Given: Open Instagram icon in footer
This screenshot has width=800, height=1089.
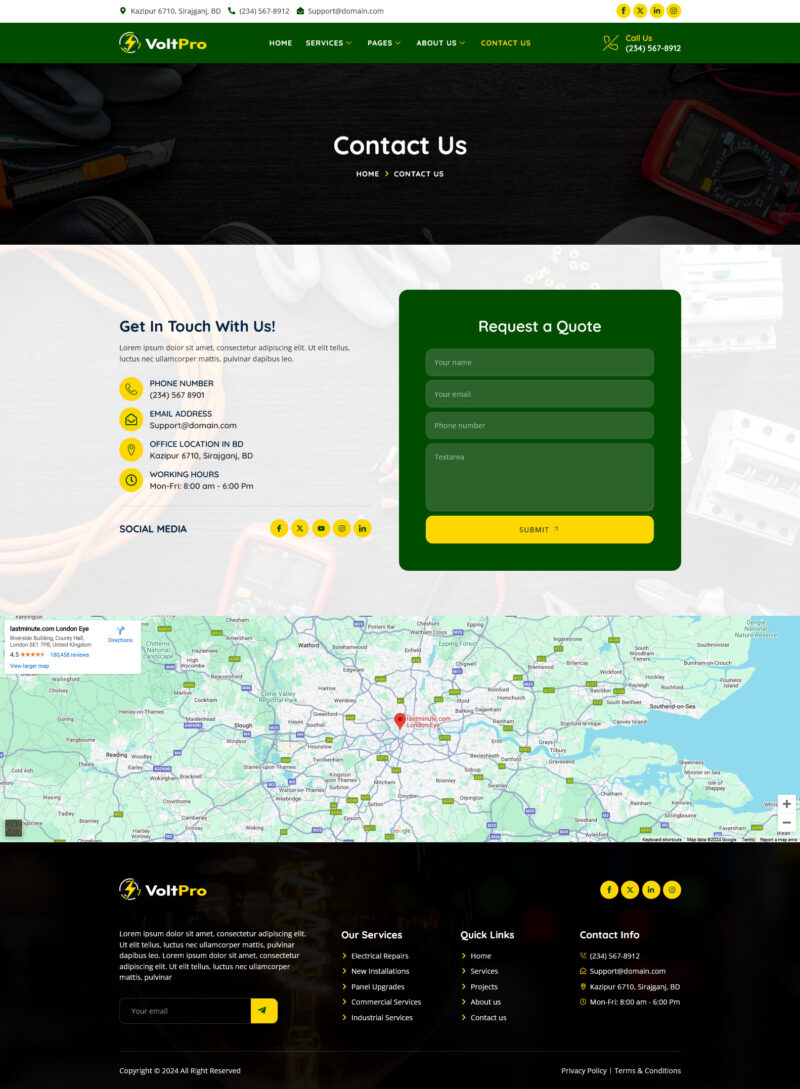Looking at the screenshot, I should [x=672, y=890].
